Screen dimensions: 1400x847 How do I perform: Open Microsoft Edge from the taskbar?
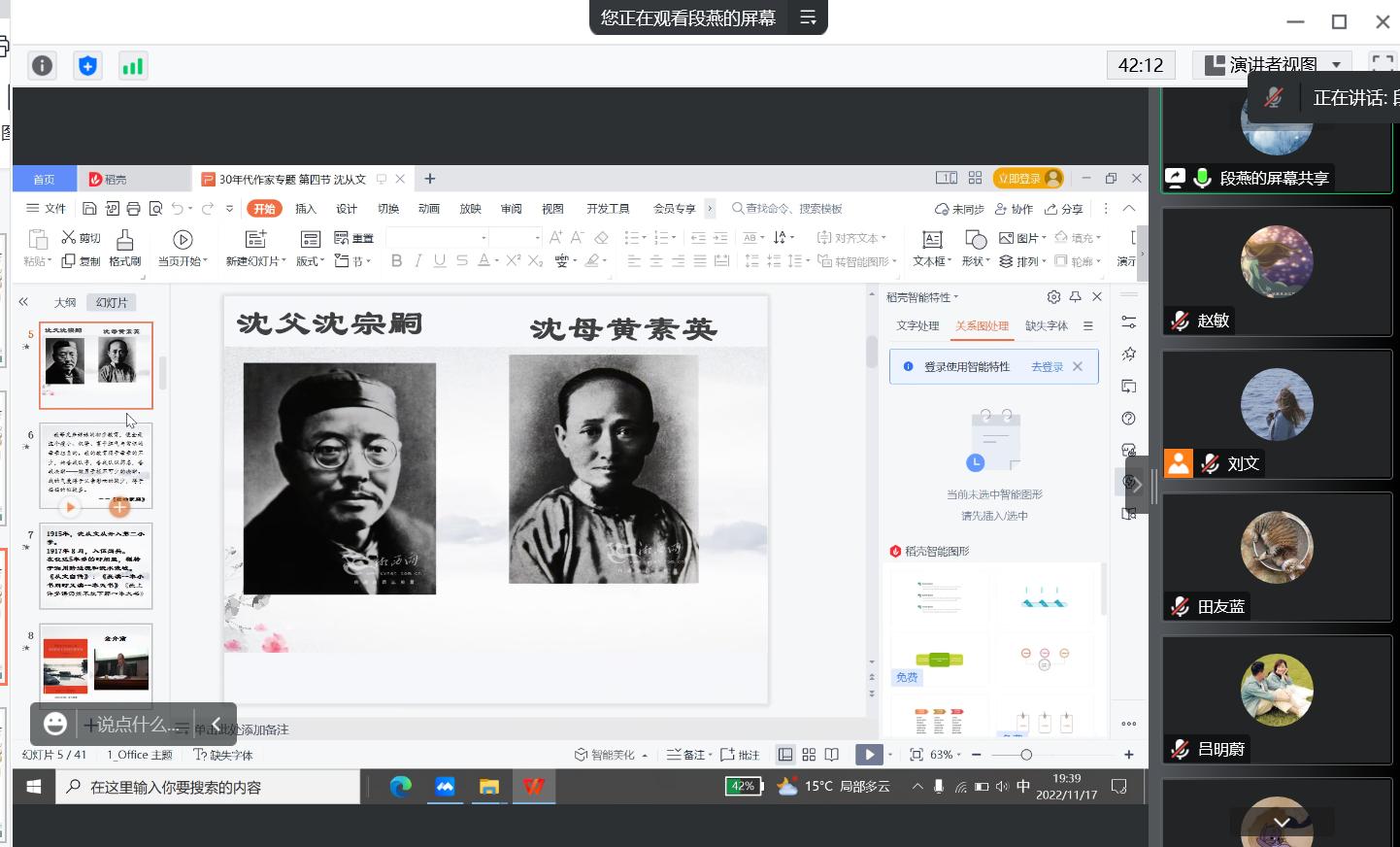pos(400,787)
